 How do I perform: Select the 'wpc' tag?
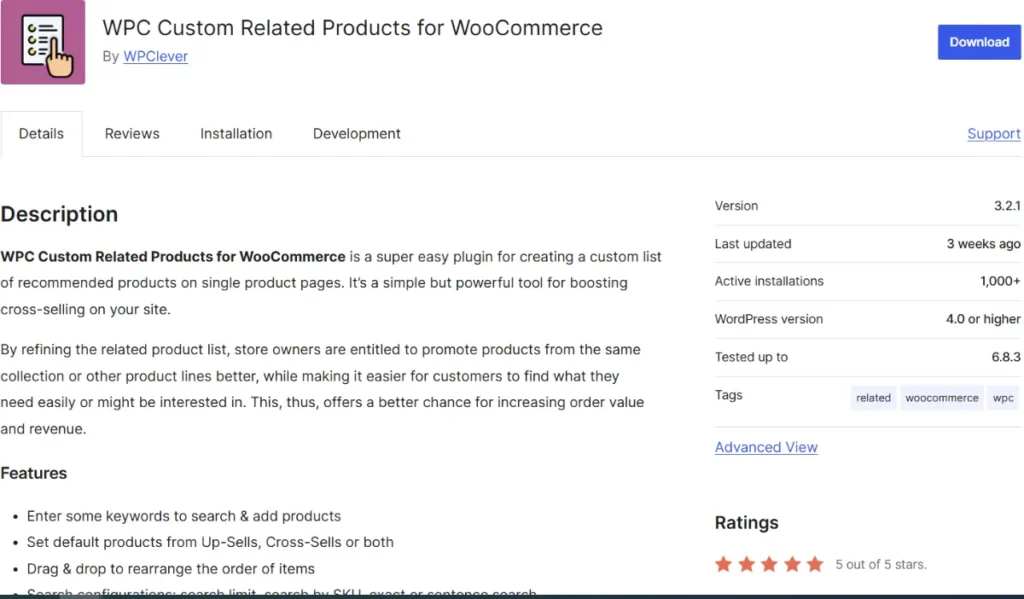1003,398
